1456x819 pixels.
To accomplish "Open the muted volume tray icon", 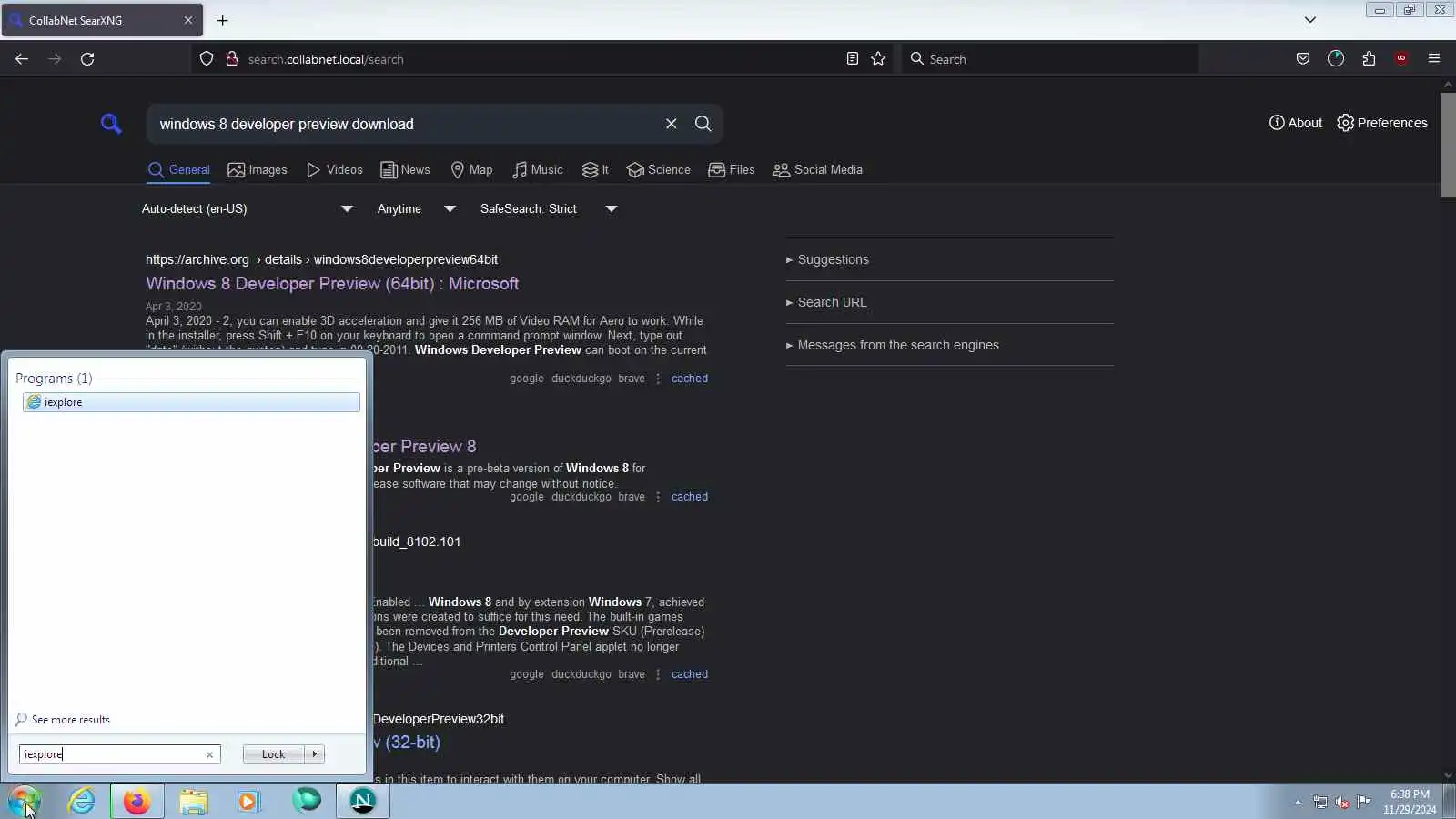I will tap(1342, 802).
